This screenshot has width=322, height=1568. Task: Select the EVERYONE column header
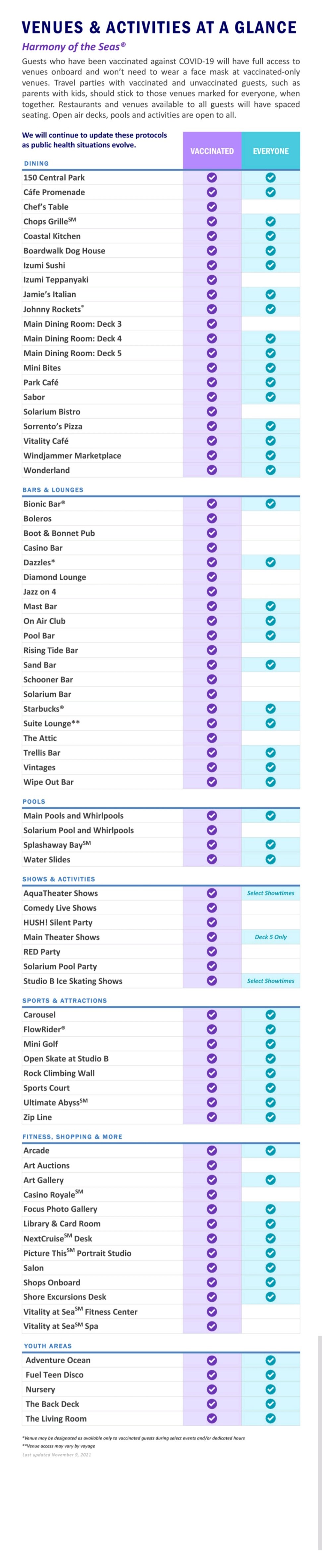click(x=271, y=151)
